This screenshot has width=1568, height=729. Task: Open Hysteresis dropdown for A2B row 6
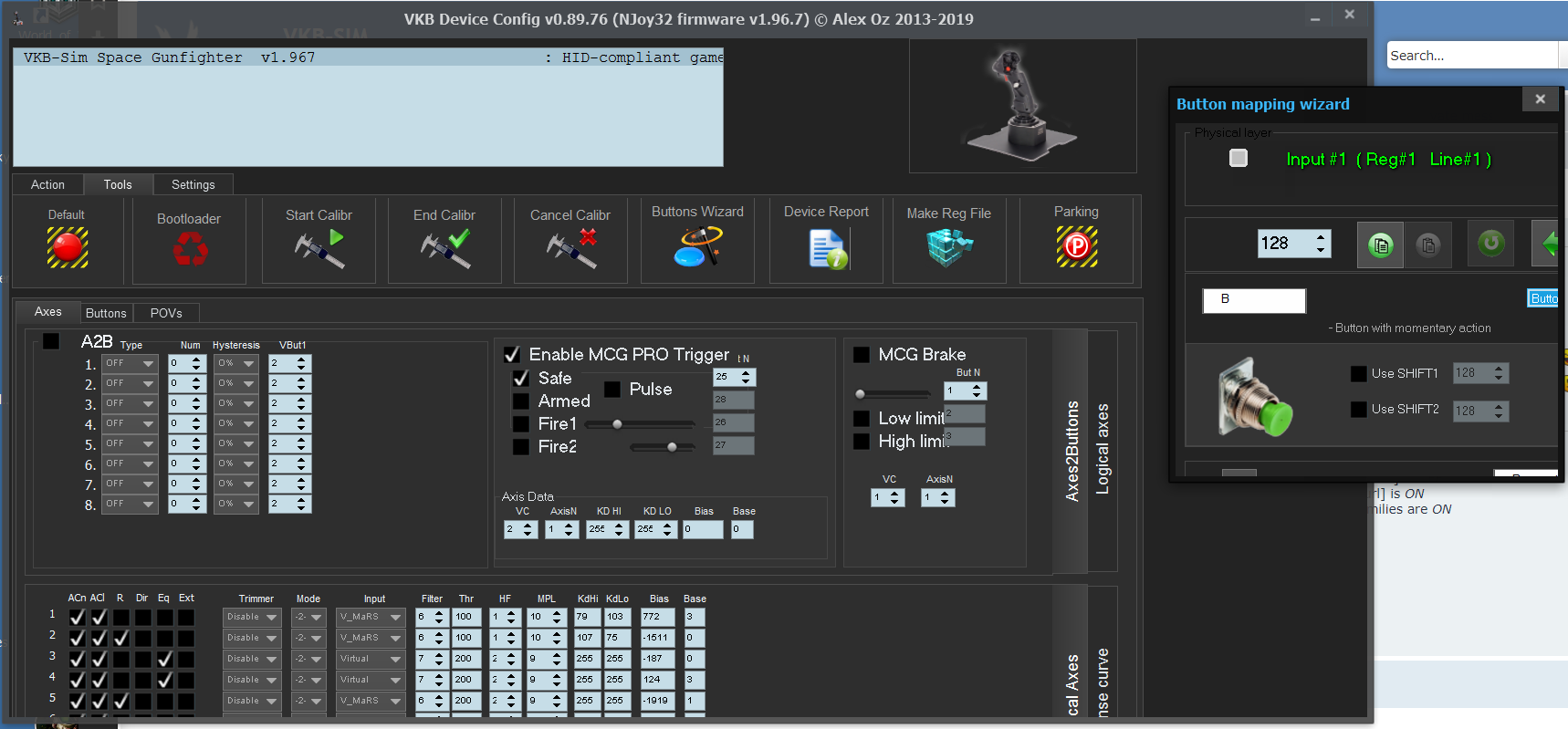[236, 463]
